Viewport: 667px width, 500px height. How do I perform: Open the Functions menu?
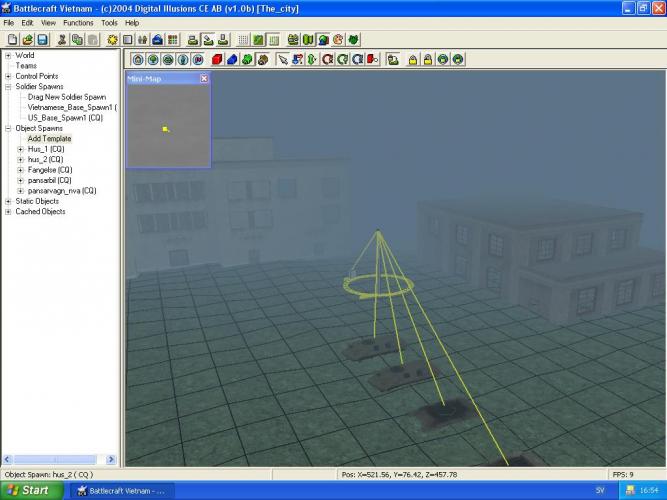pos(78,22)
